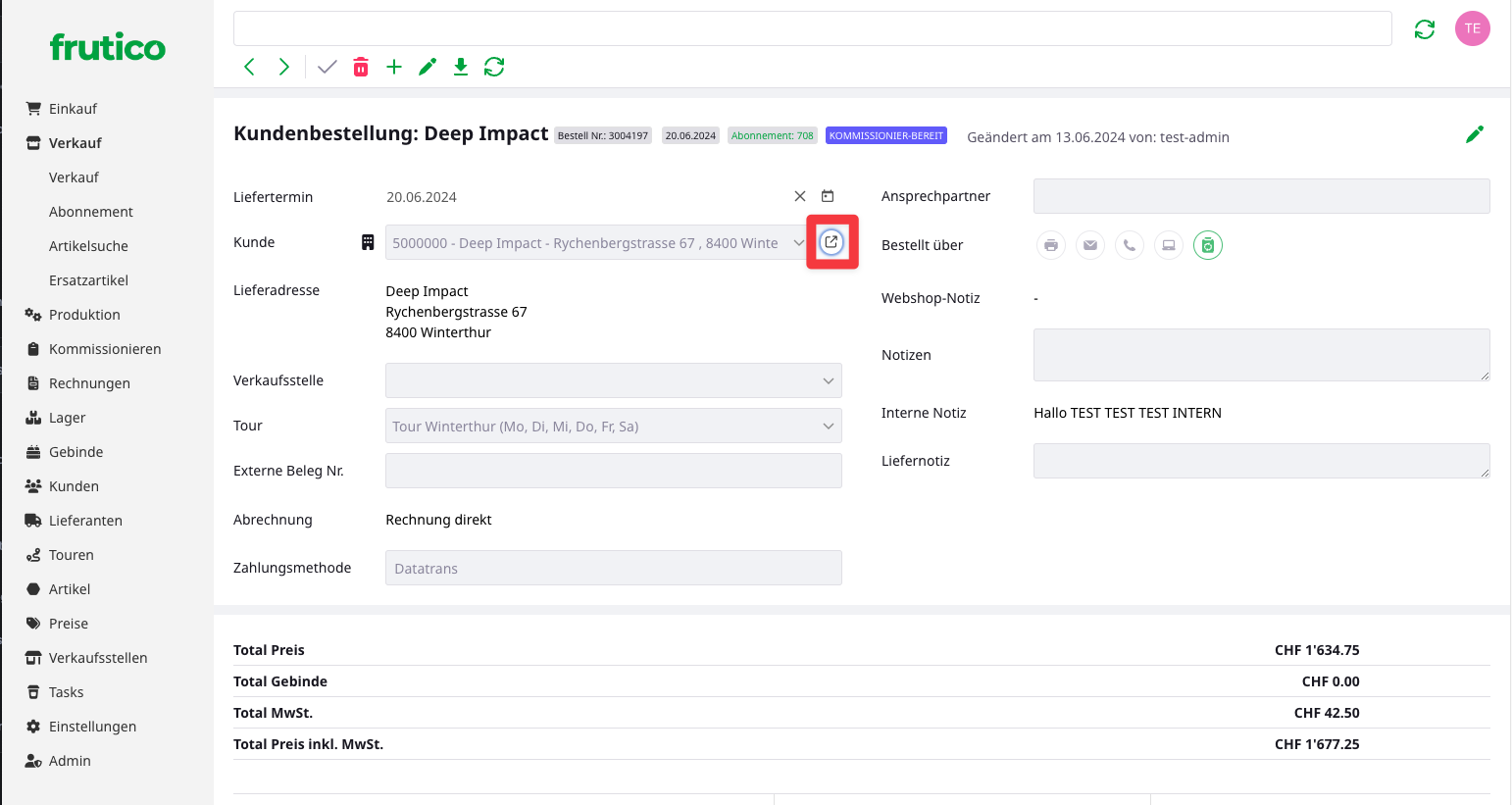
Task: Select Abonnement in the Verkauf submenu
Action: [x=91, y=212]
